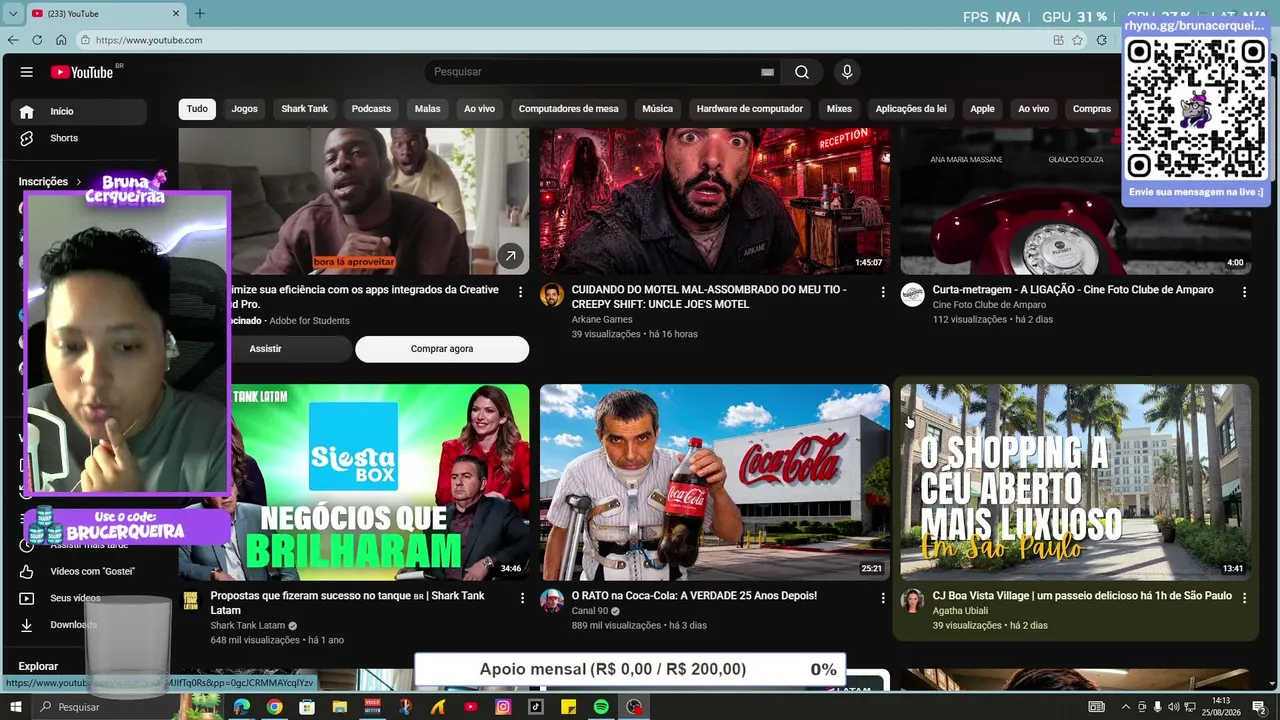Bookmark this page with the star
Viewport: 1280px width, 720px height.
coord(1078,40)
